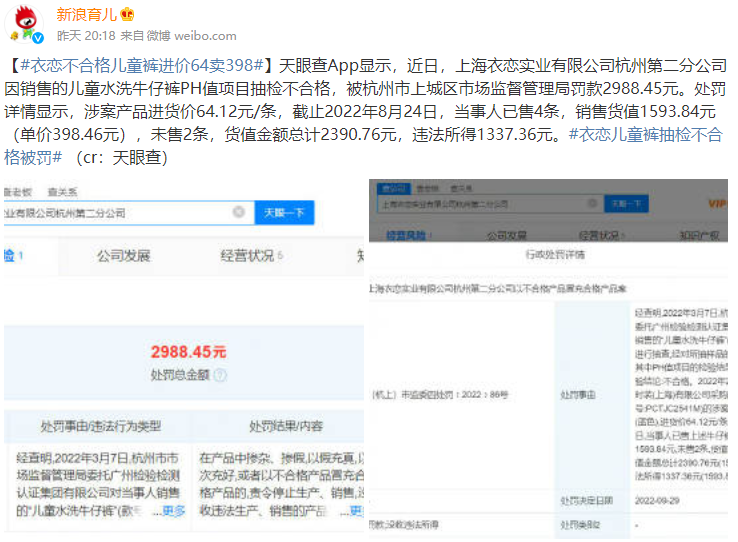
Task: Click the blue verified badge on avatar
Action: pos(38,38)
